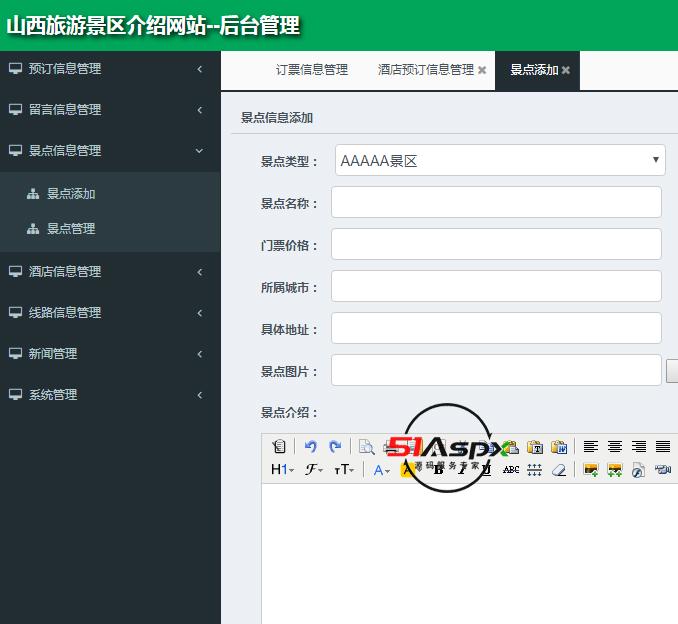Click the 门票价格 input field

click(496, 244)
